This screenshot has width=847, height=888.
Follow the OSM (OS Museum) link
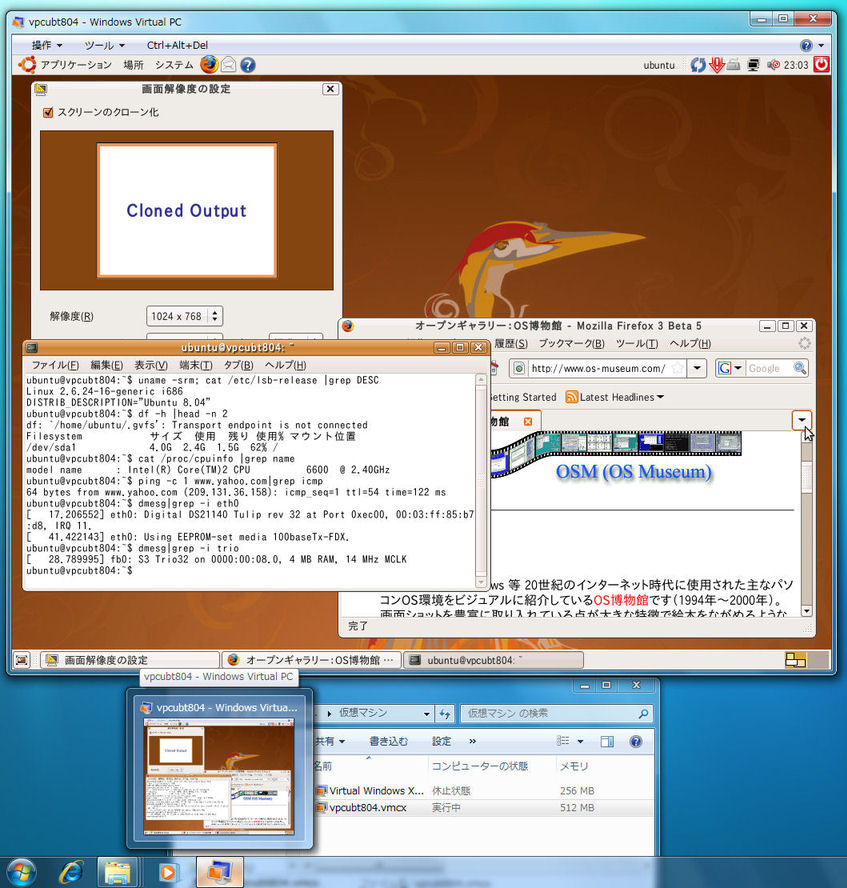click(x=634, y=472)
